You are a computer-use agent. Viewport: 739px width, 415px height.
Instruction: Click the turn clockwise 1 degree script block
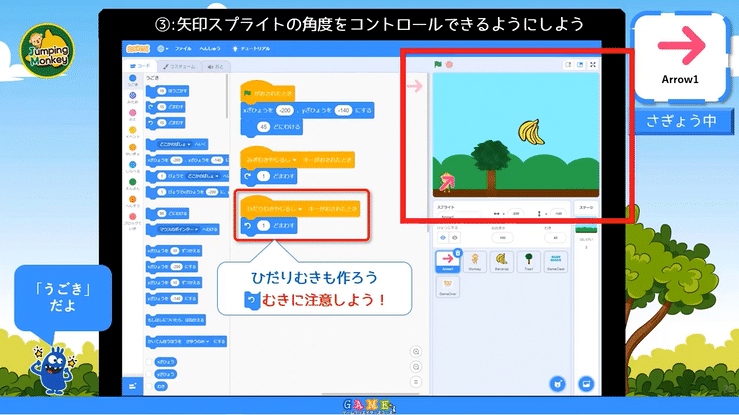[x=269, y=176]
